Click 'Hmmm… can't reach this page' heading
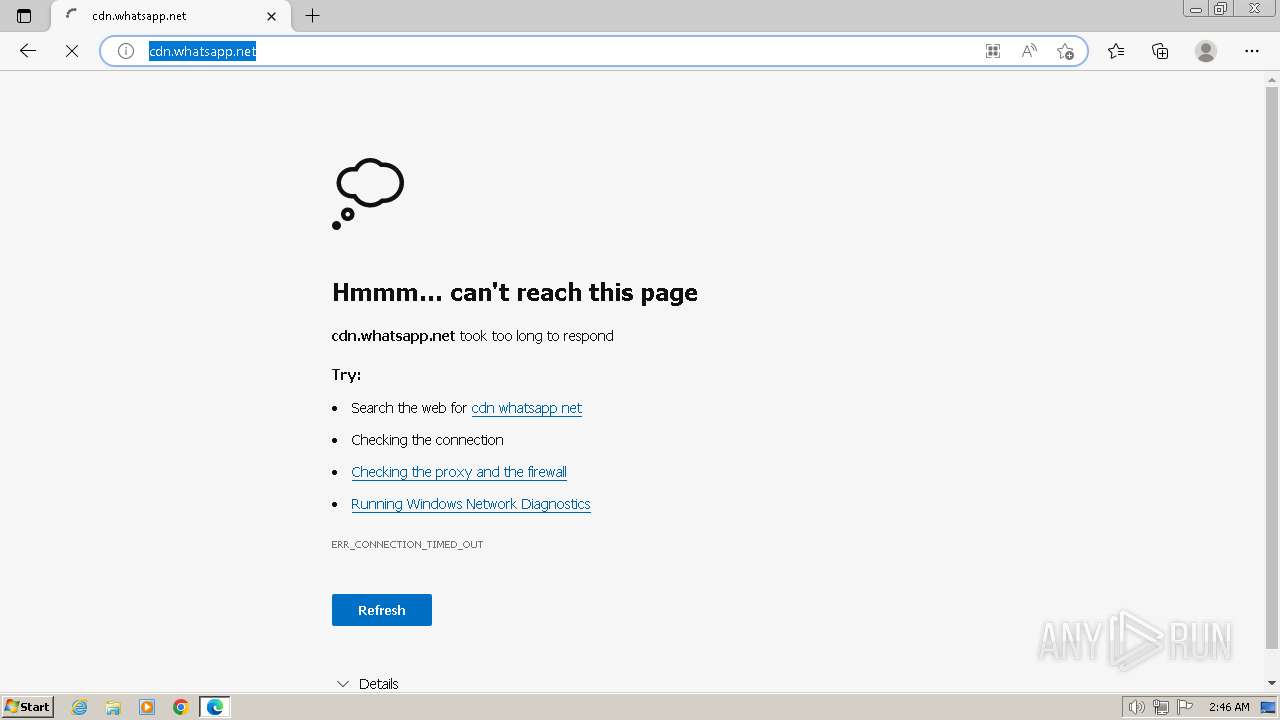 tap(515, 292)
